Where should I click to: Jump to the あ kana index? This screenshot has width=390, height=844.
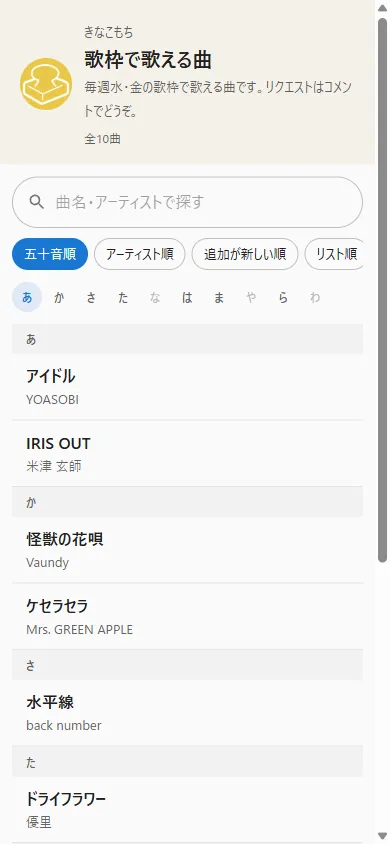(27, 298)
